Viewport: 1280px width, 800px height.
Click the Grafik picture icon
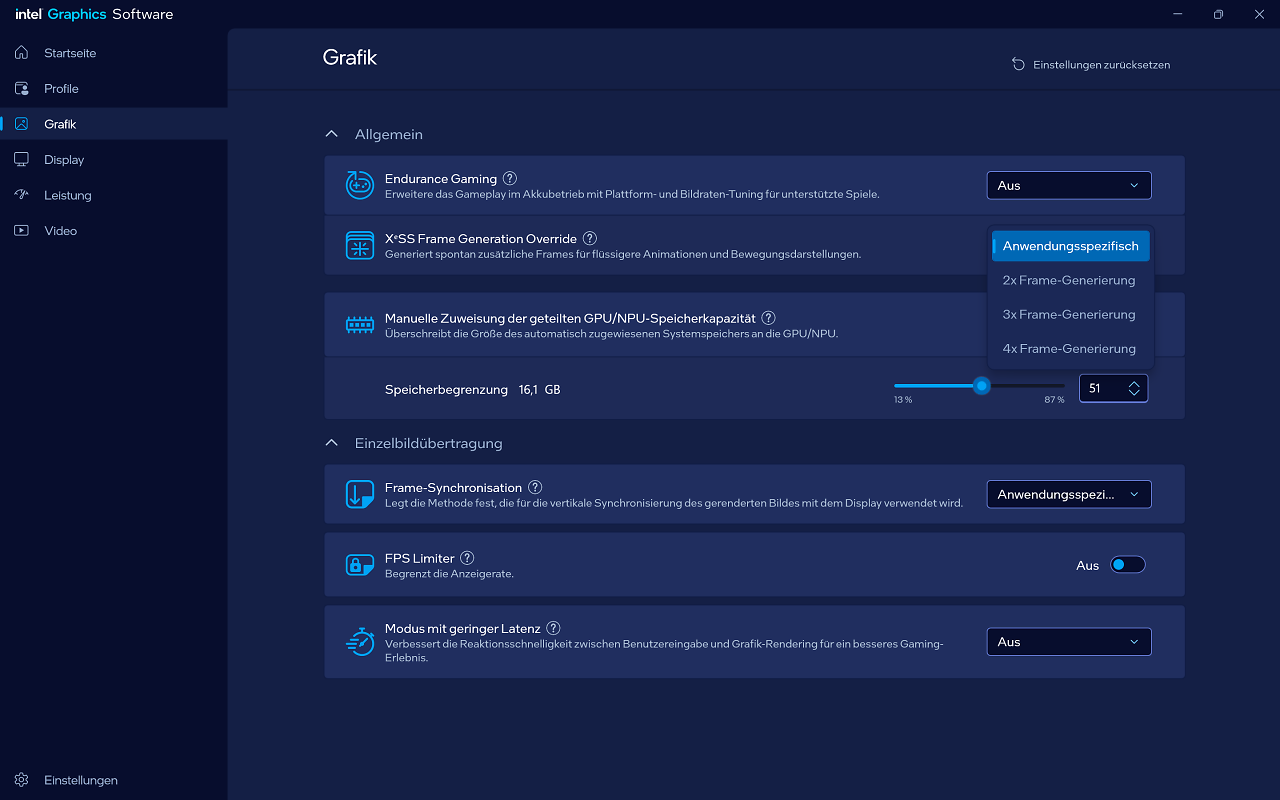tap(22, 124)
